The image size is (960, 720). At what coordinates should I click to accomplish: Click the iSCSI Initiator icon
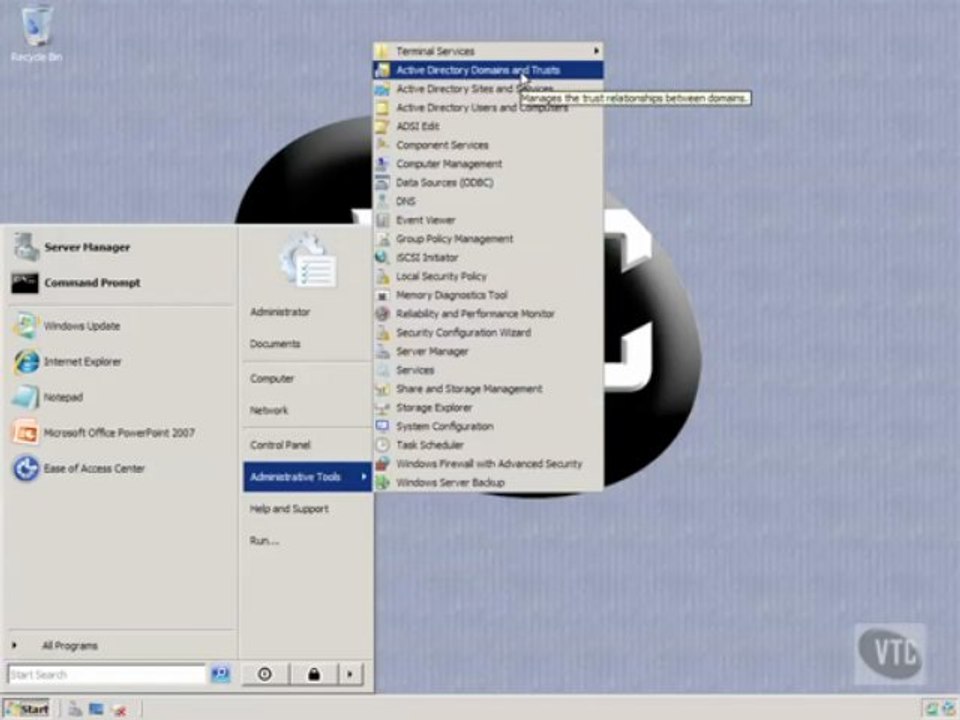pyautogui.click(x=383, y=257)
